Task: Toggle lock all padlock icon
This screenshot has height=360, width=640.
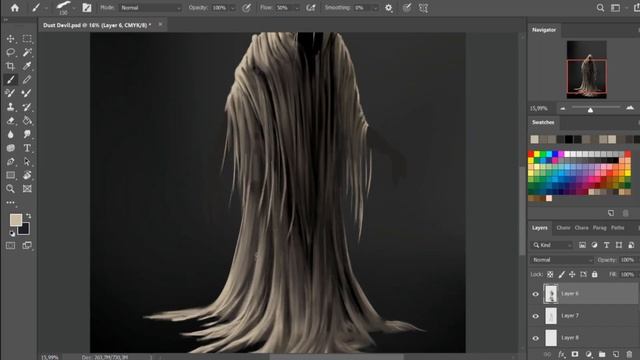Action: click(x=595, y=275)
